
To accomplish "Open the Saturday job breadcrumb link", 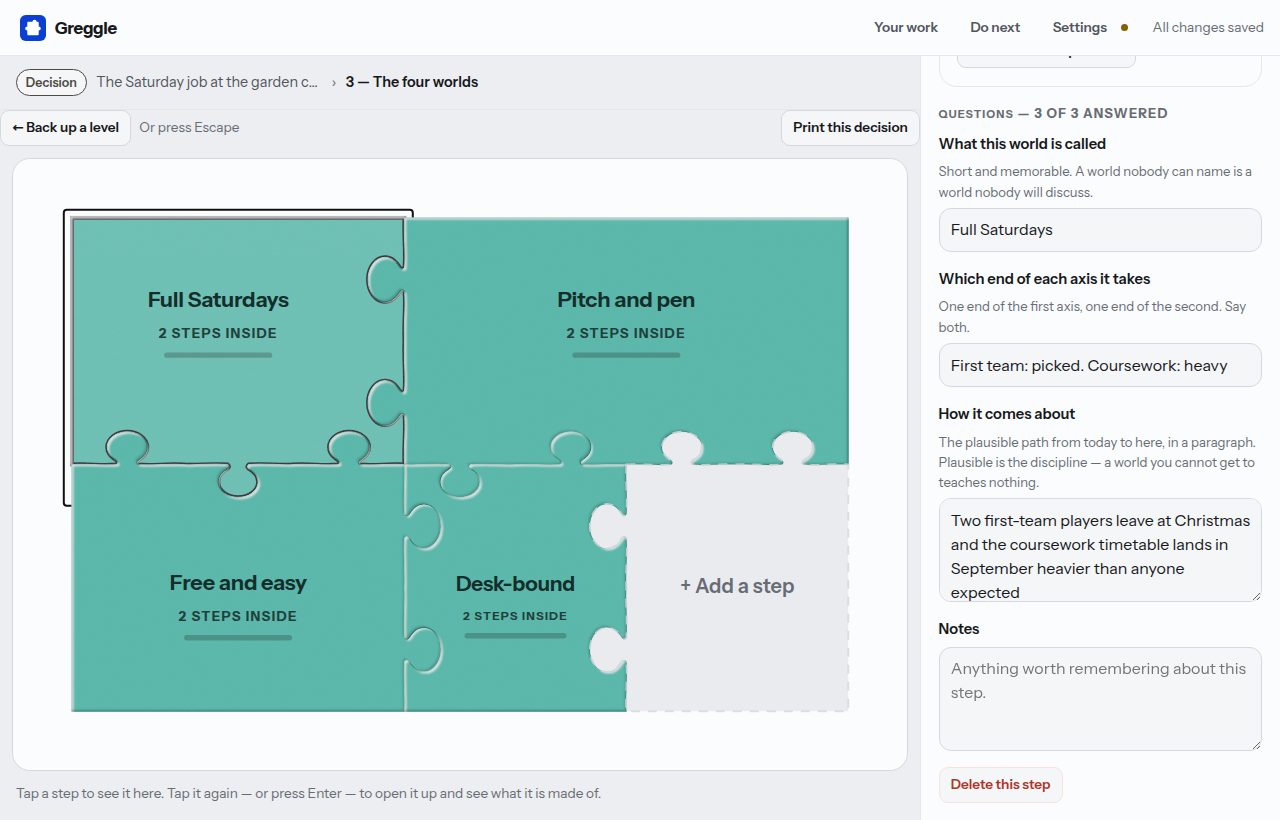I will [x=208, y=82].
